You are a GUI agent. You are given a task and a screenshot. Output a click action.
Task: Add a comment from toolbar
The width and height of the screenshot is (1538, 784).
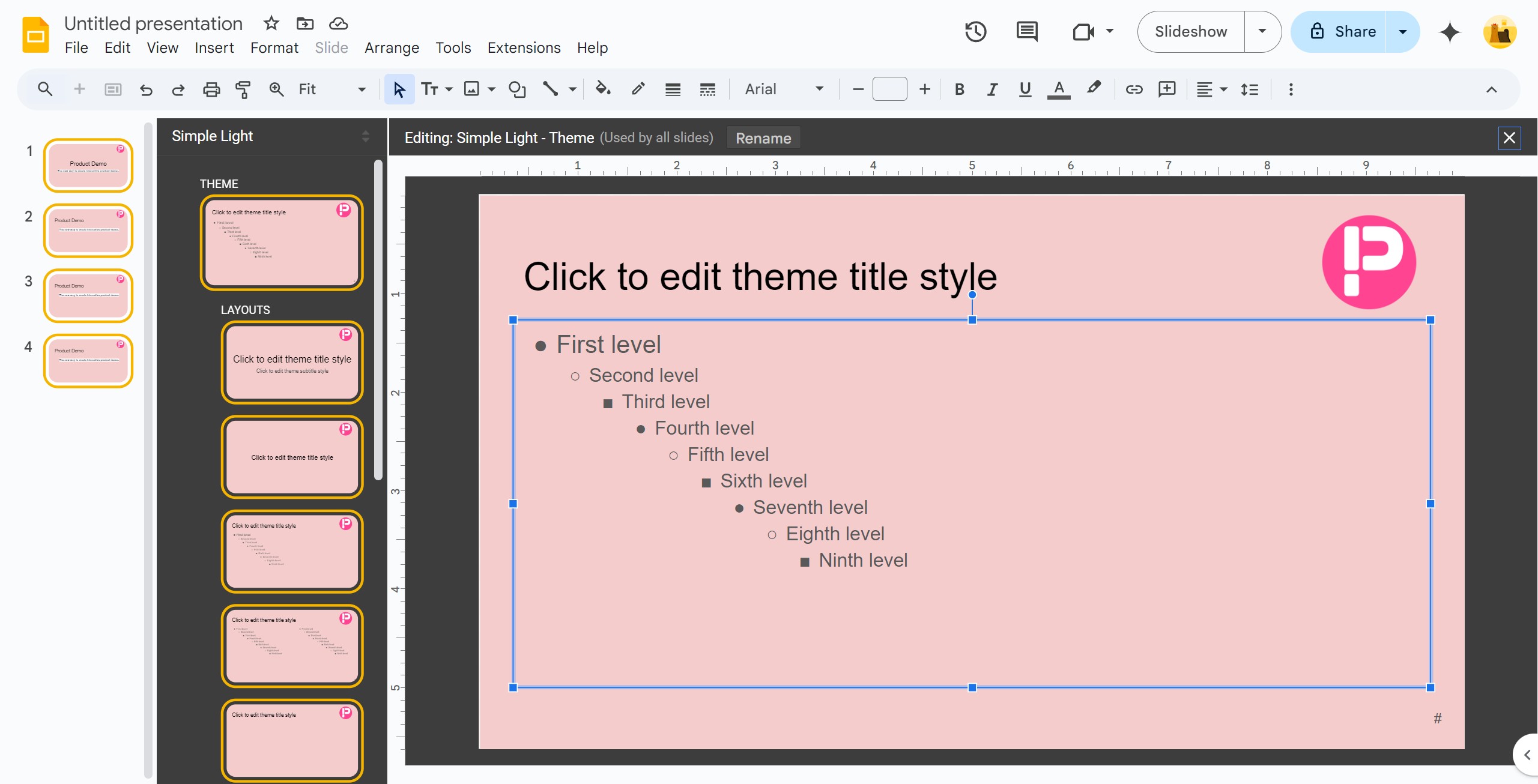click(x=1167, y=89)
